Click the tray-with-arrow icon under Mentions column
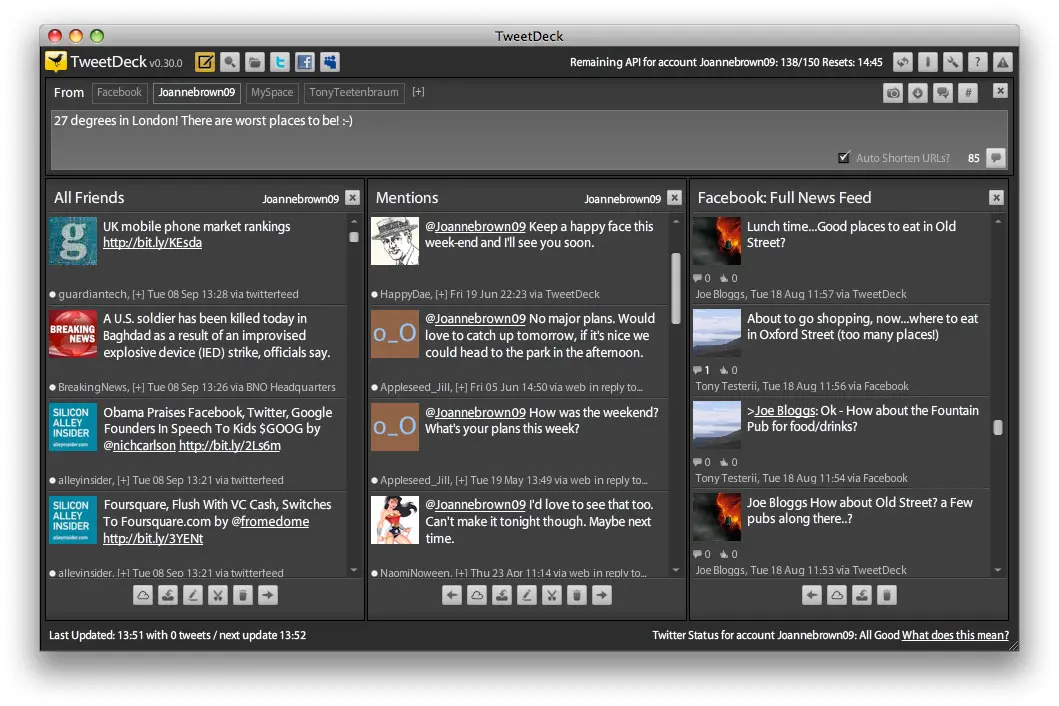The width and height of the screenshot is (1059, 706). (x=502, y=595)
